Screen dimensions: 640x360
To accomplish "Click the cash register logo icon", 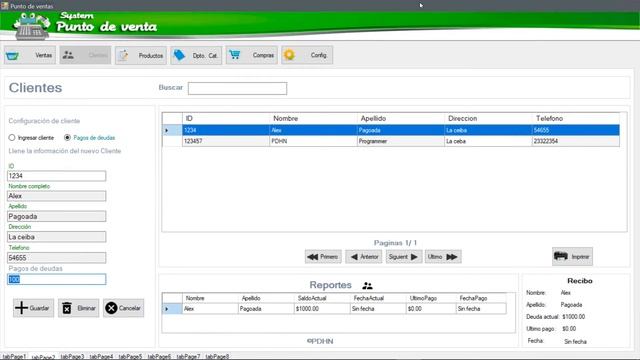I will tap(31, 26).
